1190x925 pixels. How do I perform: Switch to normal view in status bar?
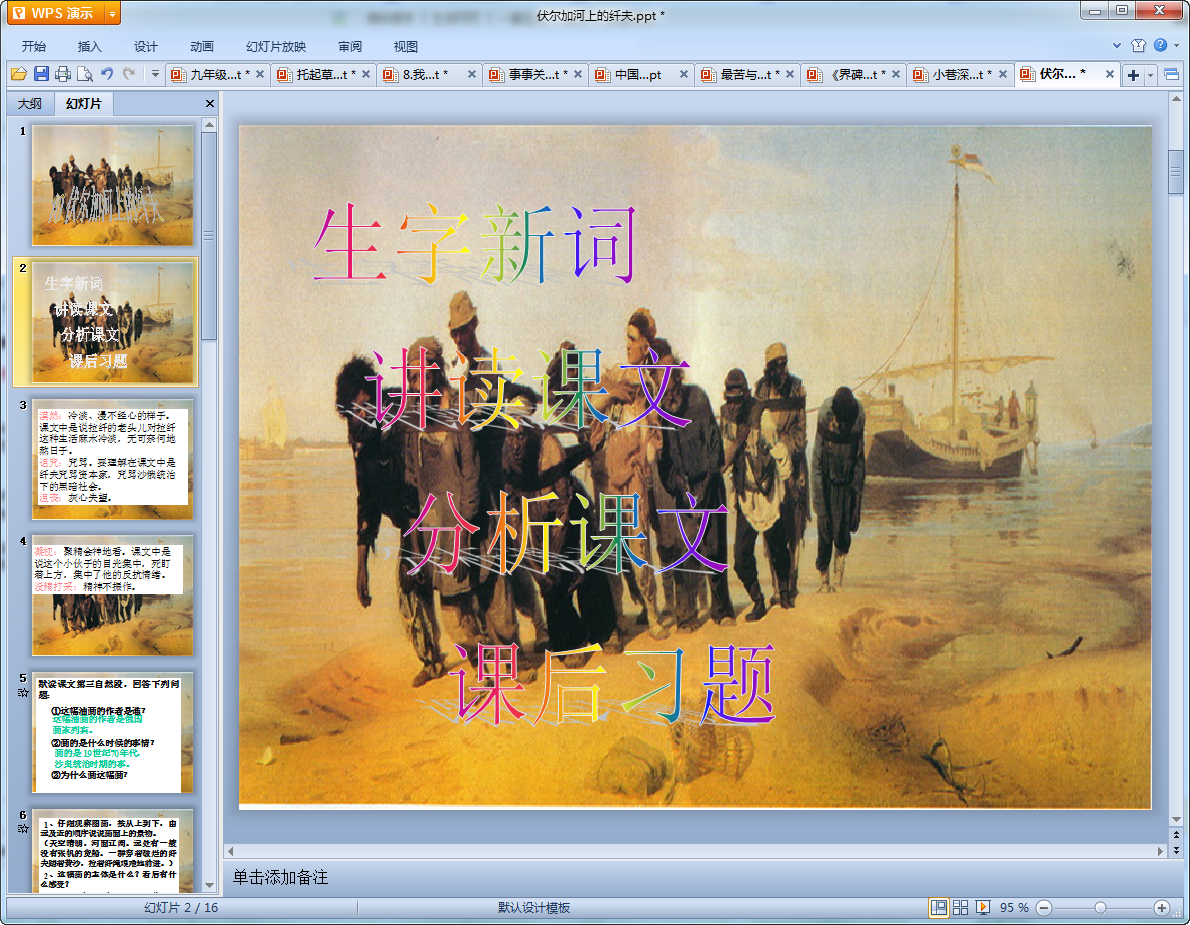click(939, 908)
